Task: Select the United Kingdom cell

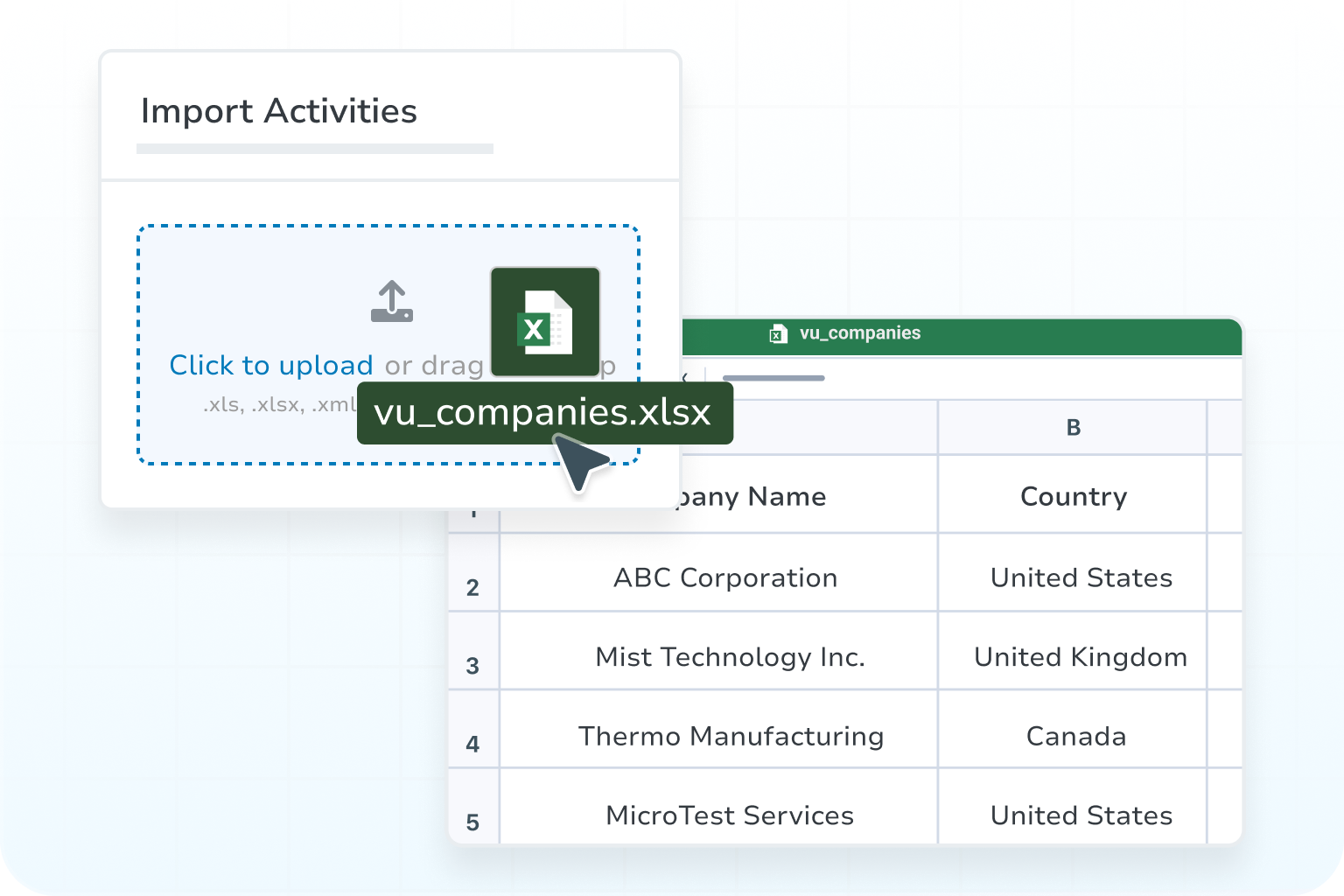Action: (x=1080, y=657)
